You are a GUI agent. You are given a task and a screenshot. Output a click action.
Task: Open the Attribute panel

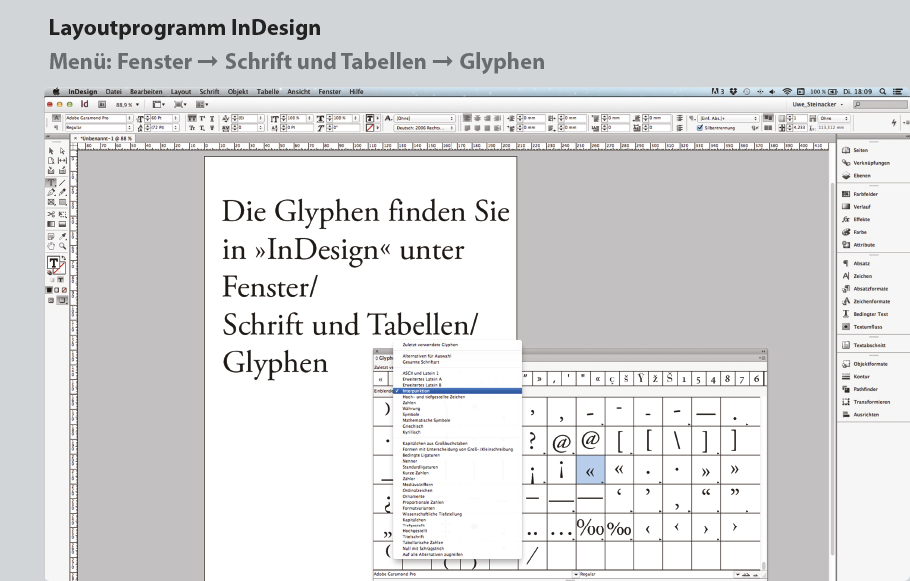point(858,245)
